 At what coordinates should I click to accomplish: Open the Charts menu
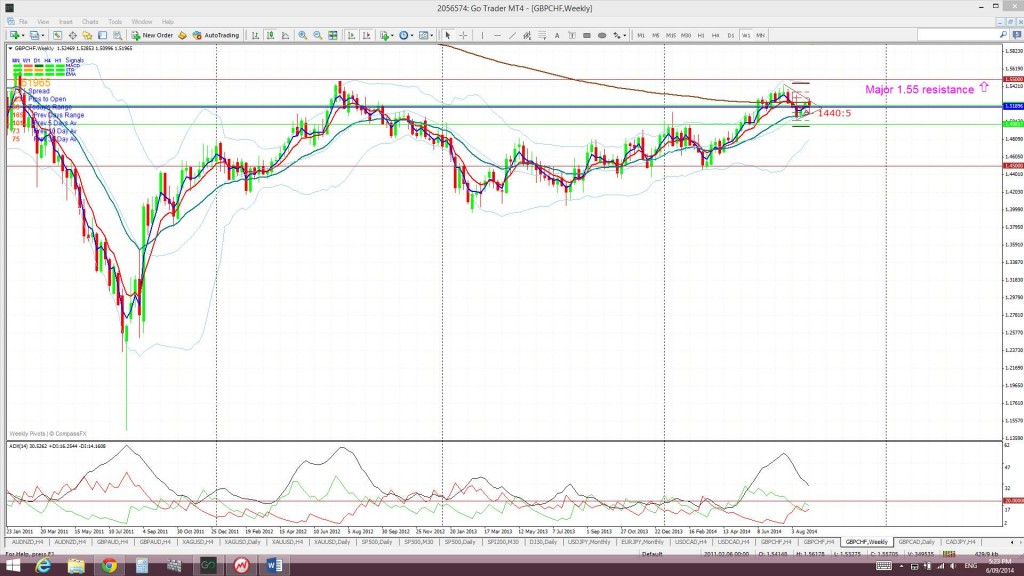coord(90,21)
